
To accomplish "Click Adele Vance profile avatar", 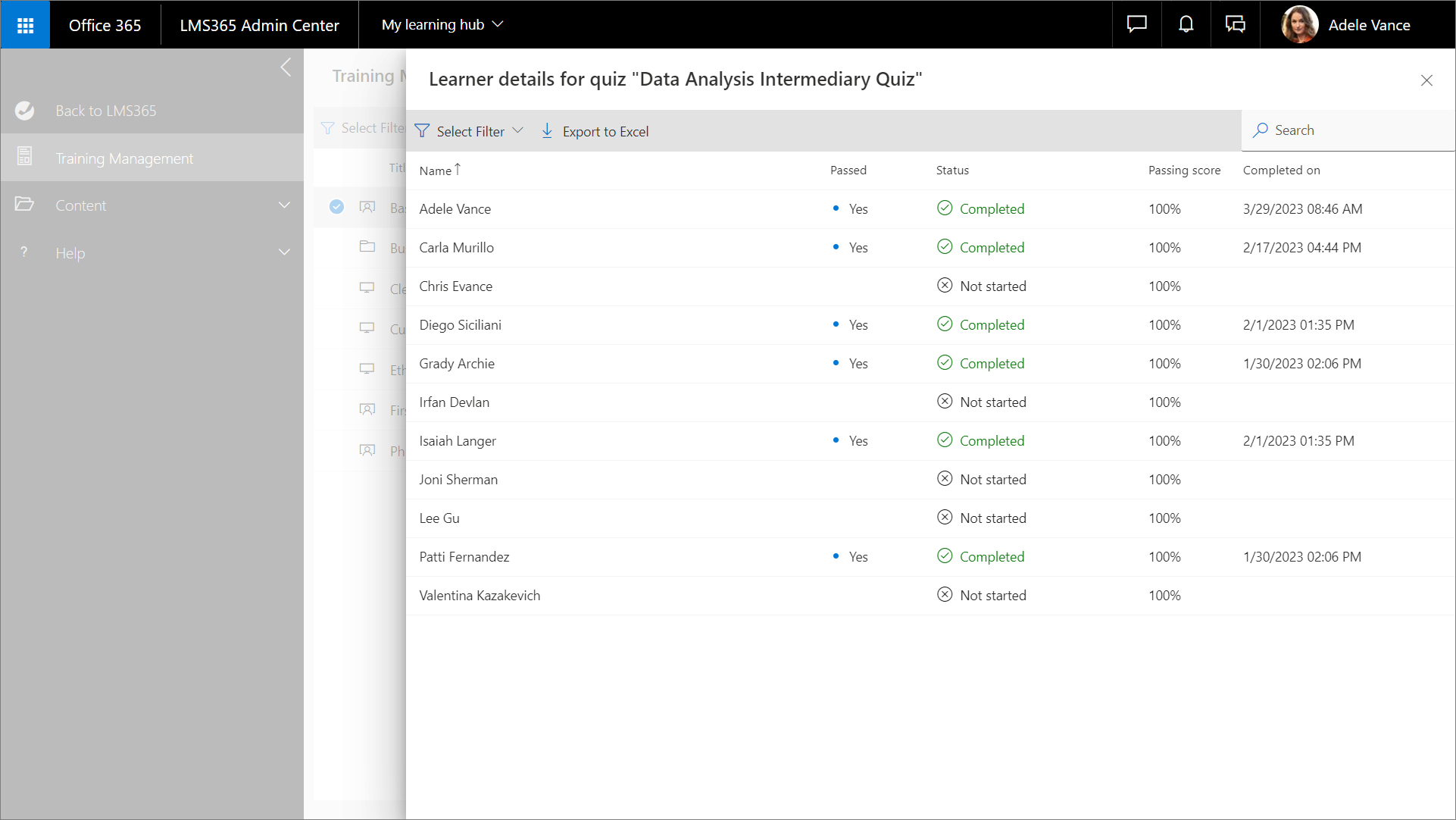I will (1299, 25).
